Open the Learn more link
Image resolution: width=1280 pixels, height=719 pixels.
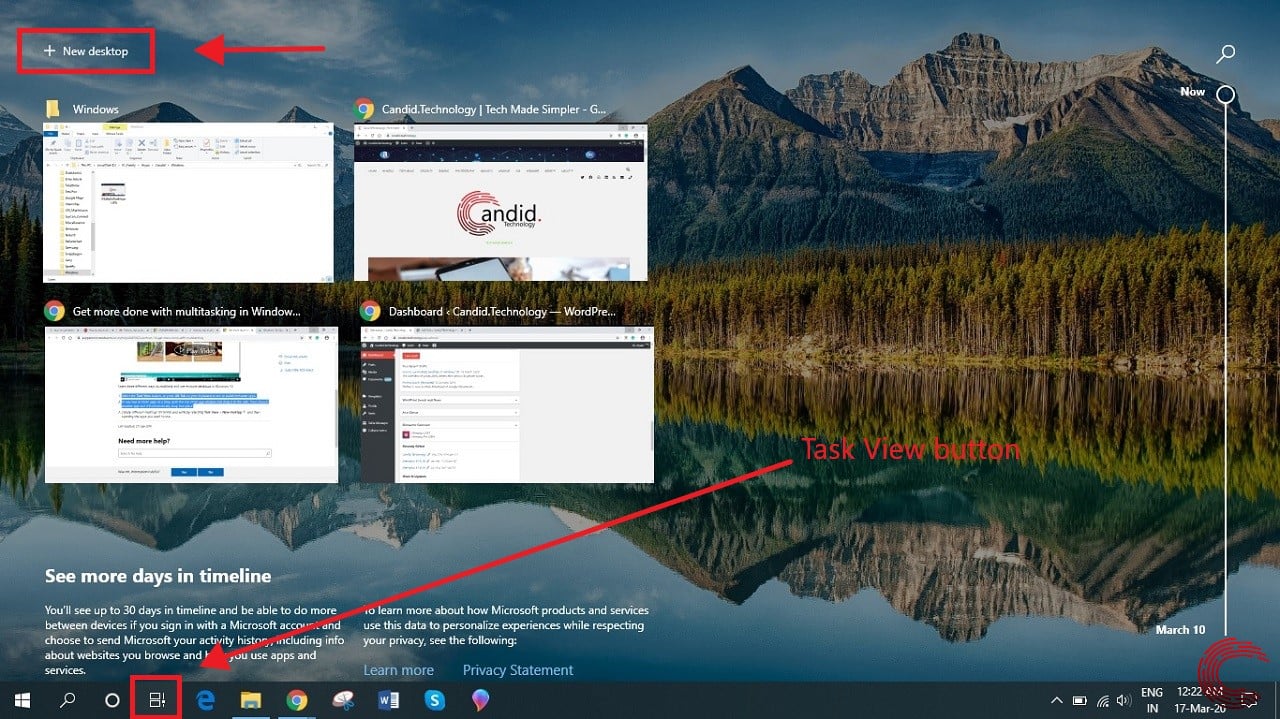point(398,670)
